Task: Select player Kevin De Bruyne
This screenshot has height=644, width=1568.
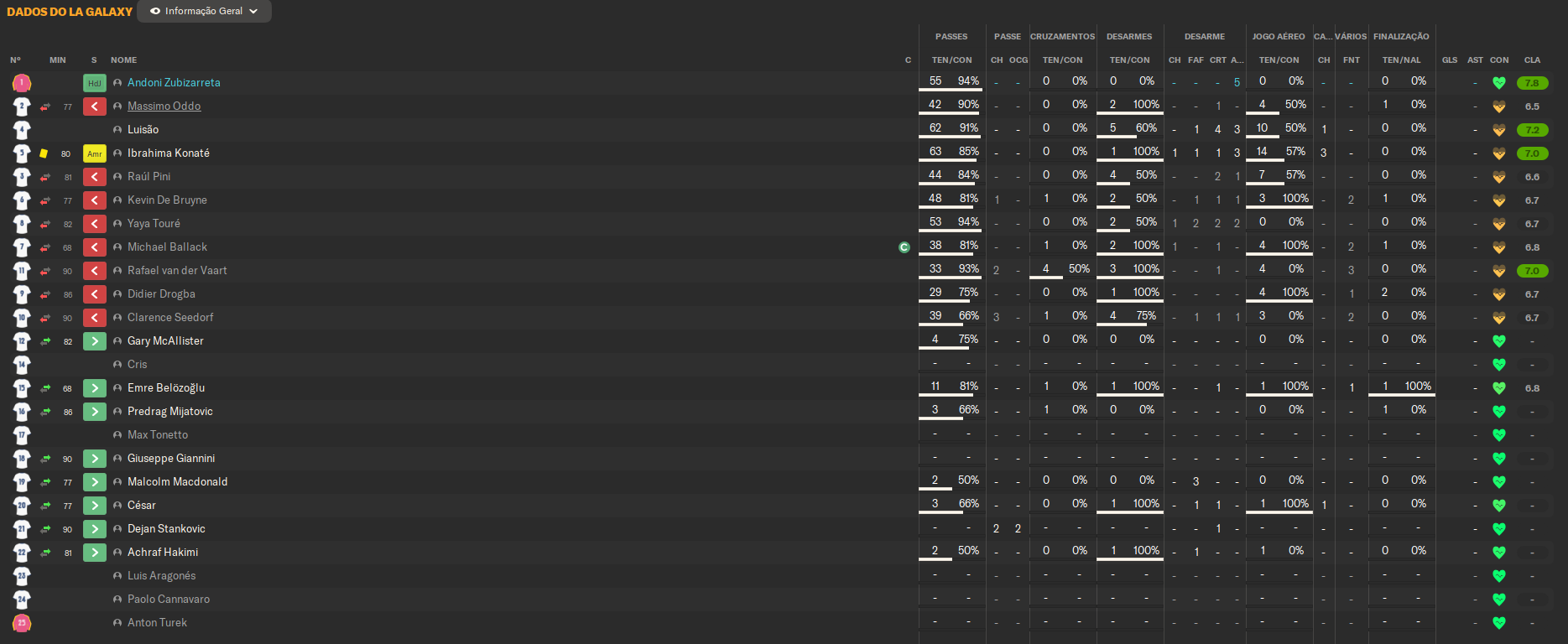Action: tap(167, 200)
